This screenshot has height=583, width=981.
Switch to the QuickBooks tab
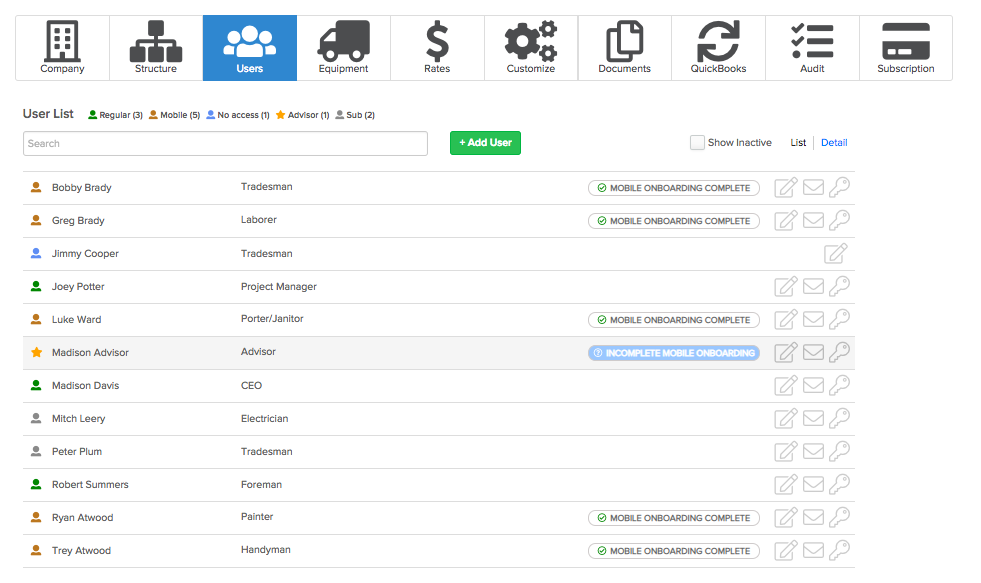point(718,48)
